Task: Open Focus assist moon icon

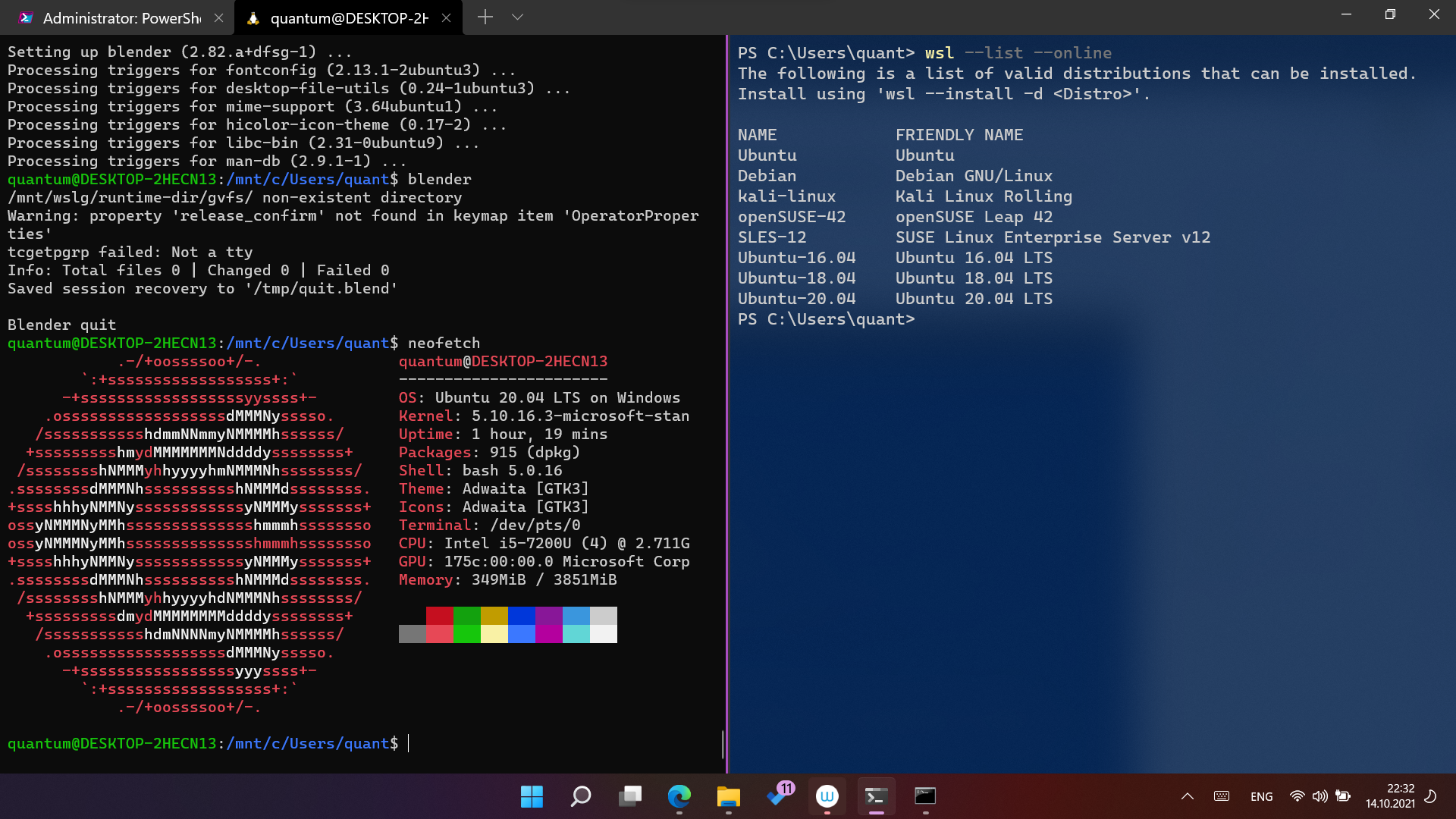Action: pyautogui.click(x=1431, y=796)
